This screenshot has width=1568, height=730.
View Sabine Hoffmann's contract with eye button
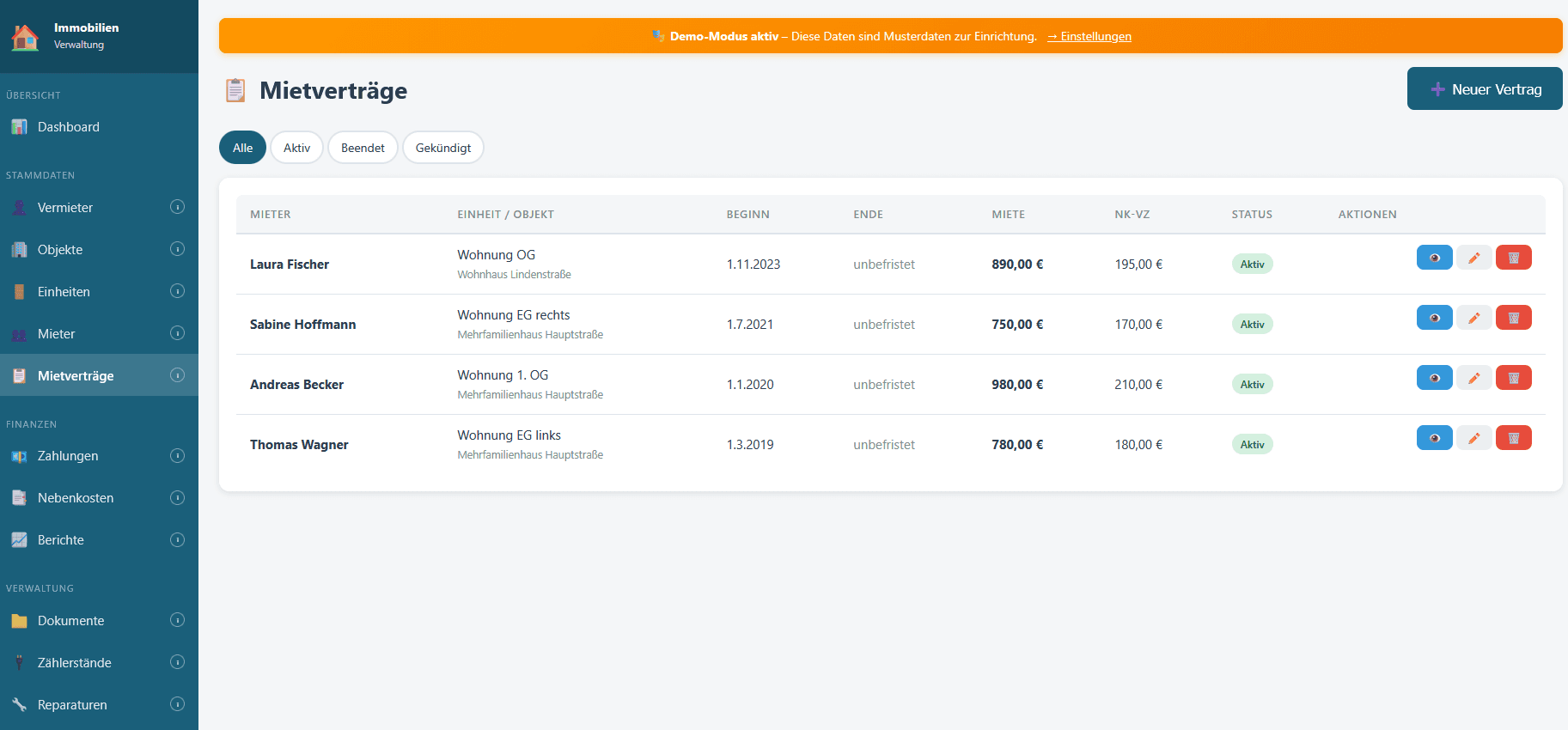1434,318
